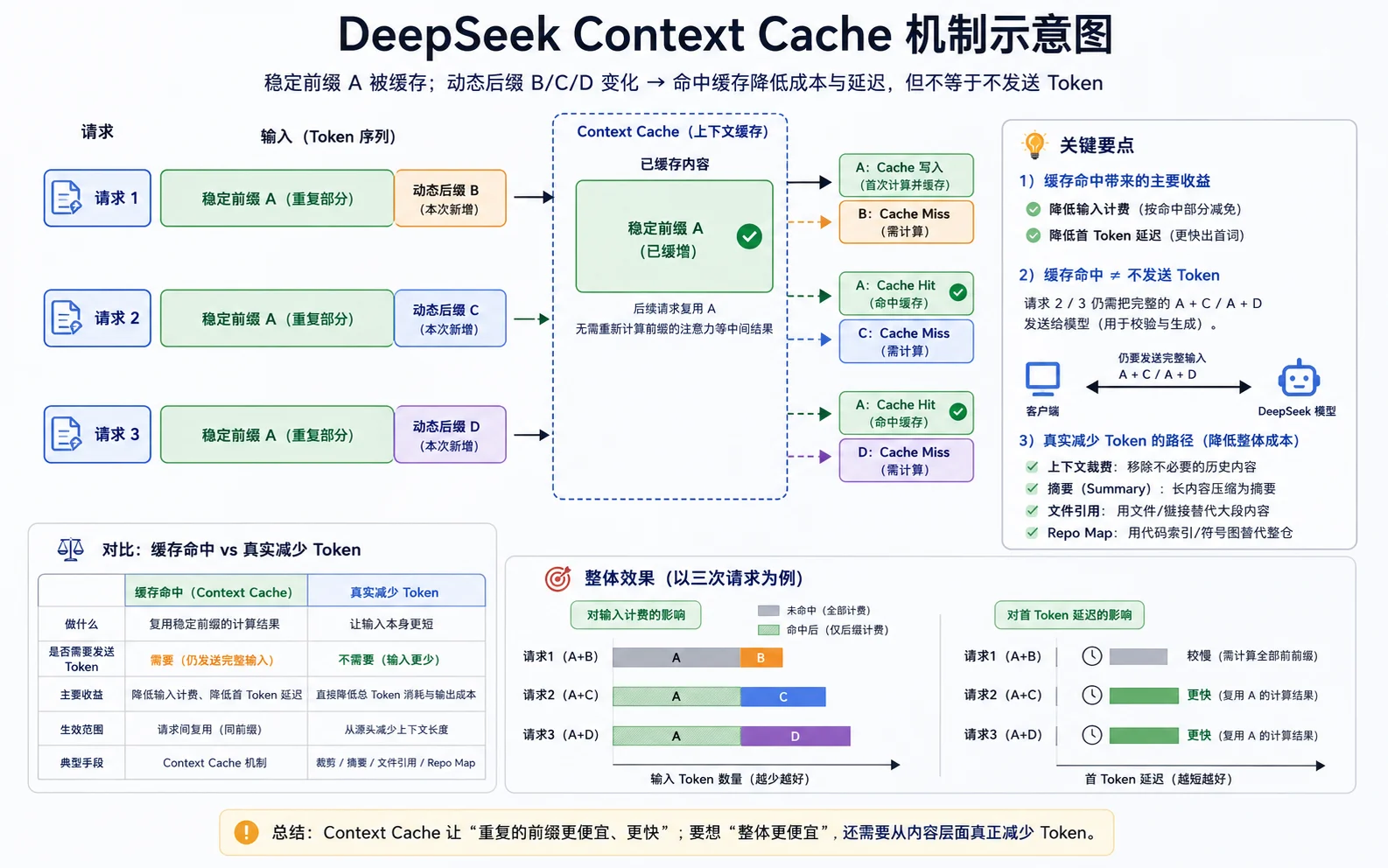Click the D: Cache Miss result box
The image size is (1388, 868).
pos(906,460)
